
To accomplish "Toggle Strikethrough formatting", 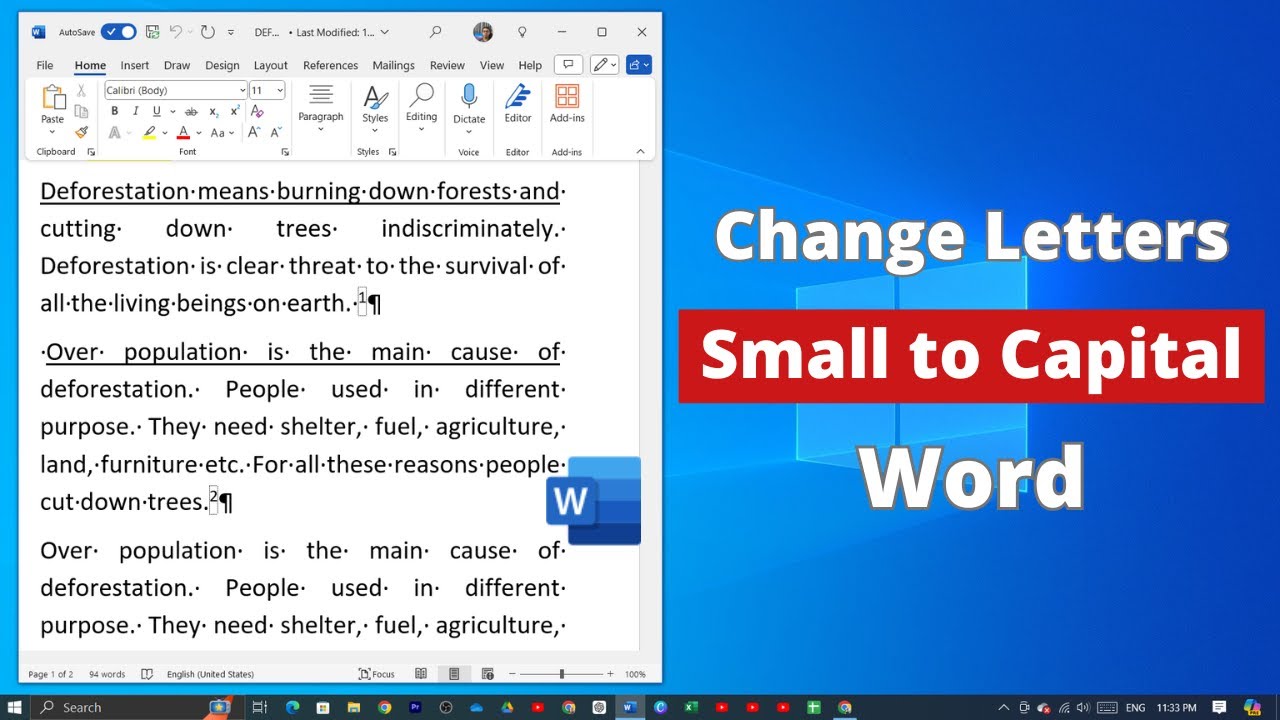I will [x=191, y=111].
